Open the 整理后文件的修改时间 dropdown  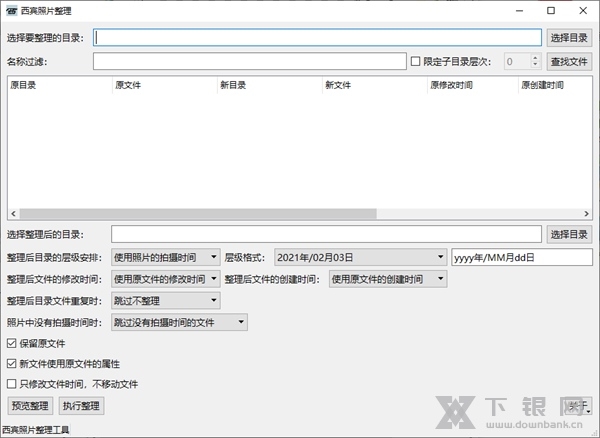tap(166, 279)
